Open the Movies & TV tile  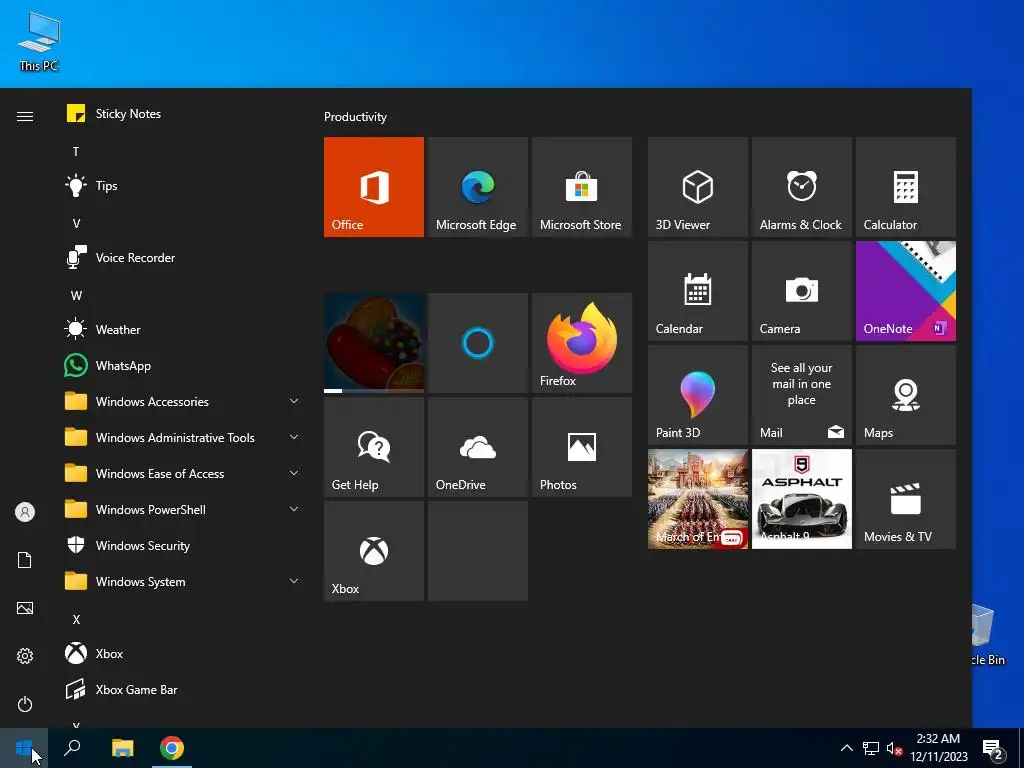coord(906,499)
